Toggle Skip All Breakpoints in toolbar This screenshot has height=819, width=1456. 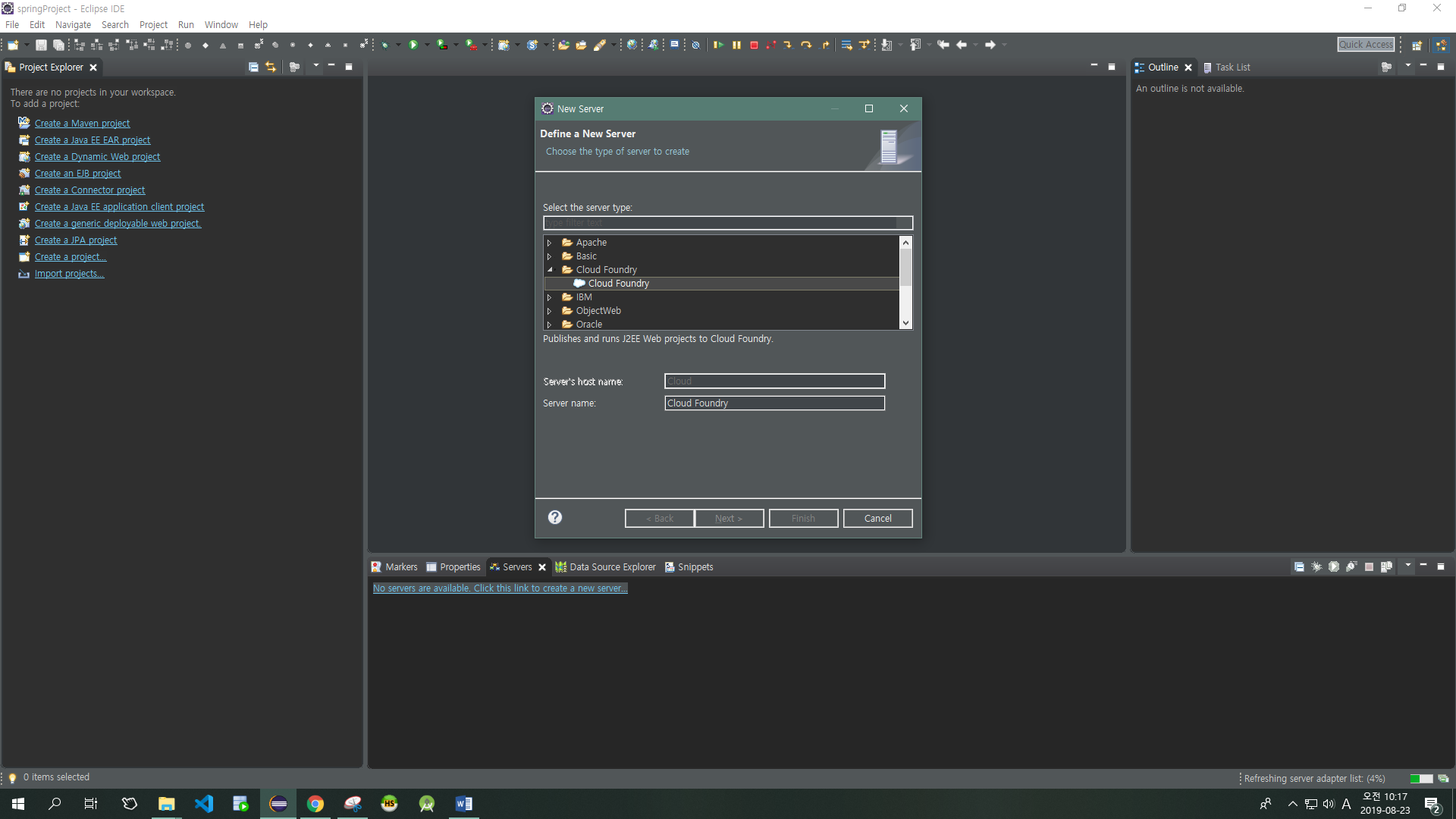pyautogui.click(x=695, y=45)
